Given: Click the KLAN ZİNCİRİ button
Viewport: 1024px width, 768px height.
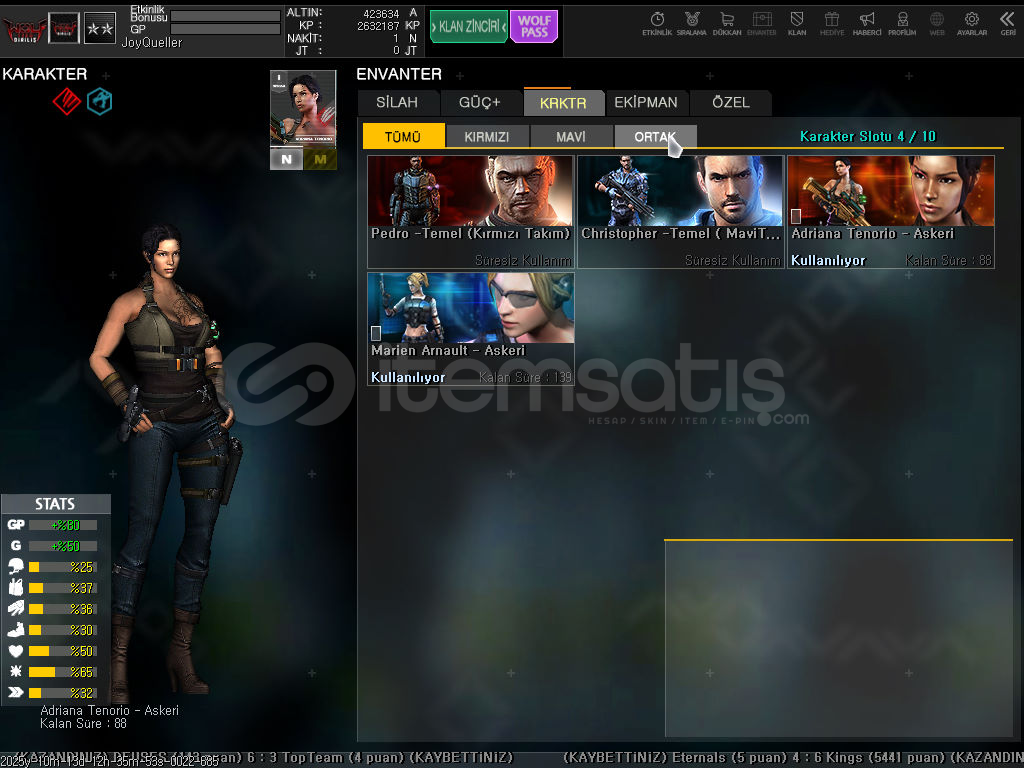Looking at the screenshot, I should pyautogui.click(x=468, y=26).
